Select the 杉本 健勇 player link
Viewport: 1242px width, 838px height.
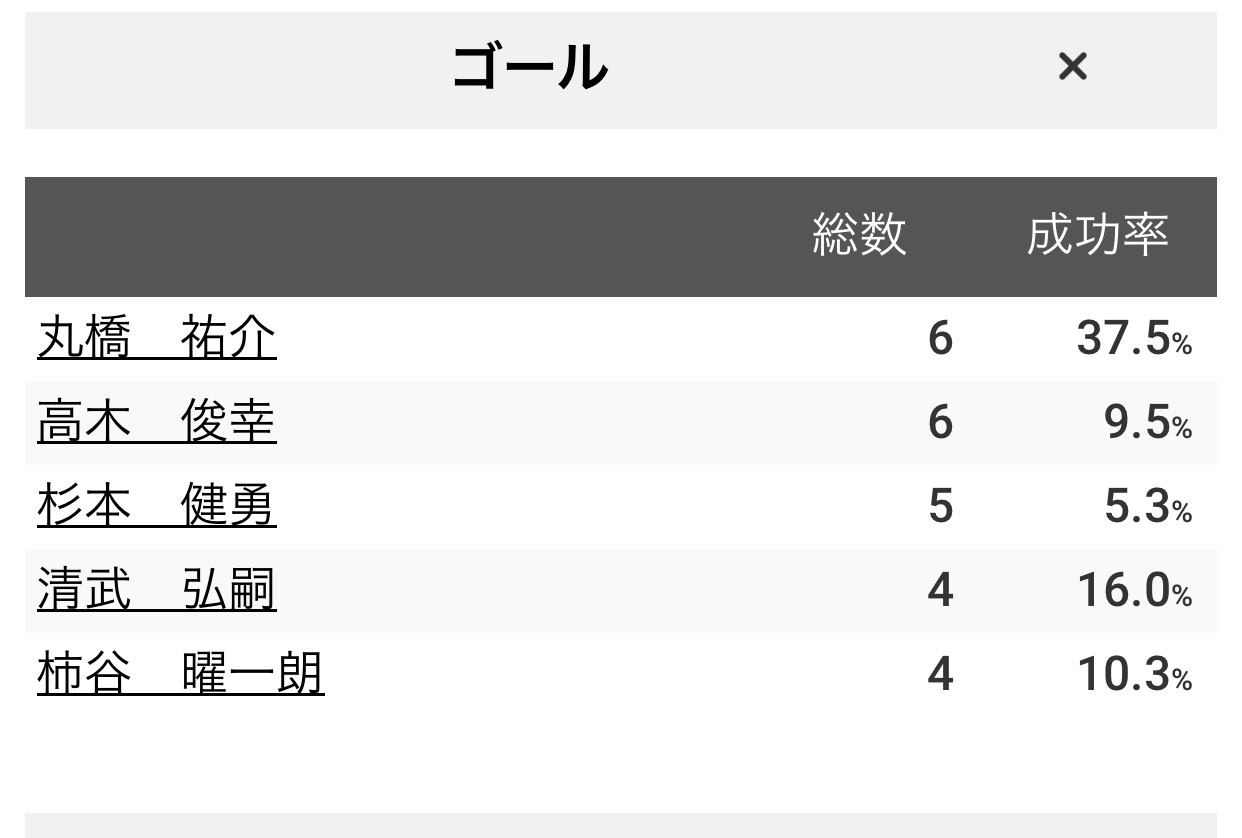tap(156, 507)
